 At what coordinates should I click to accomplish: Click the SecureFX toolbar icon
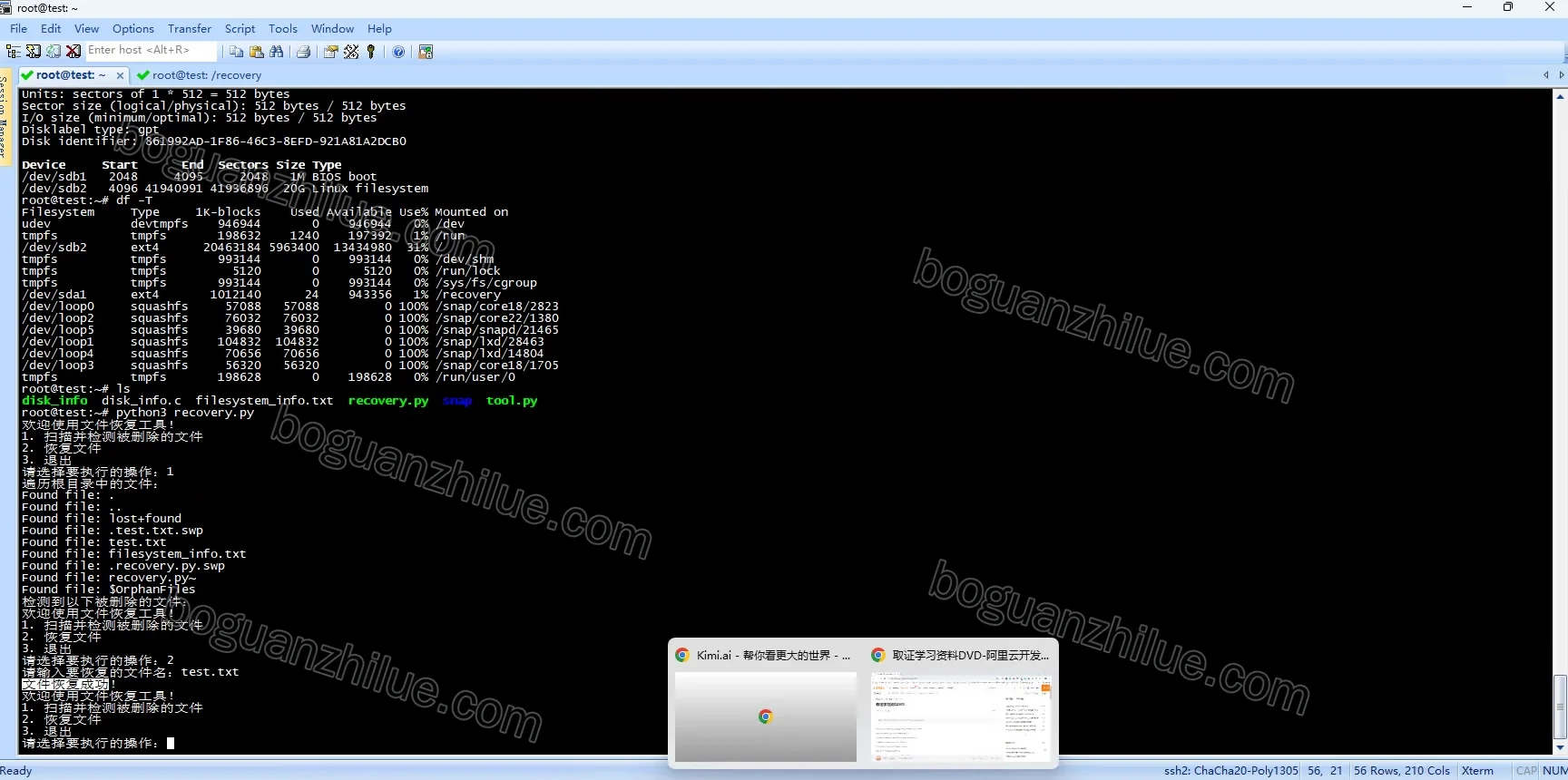point(426,52)
